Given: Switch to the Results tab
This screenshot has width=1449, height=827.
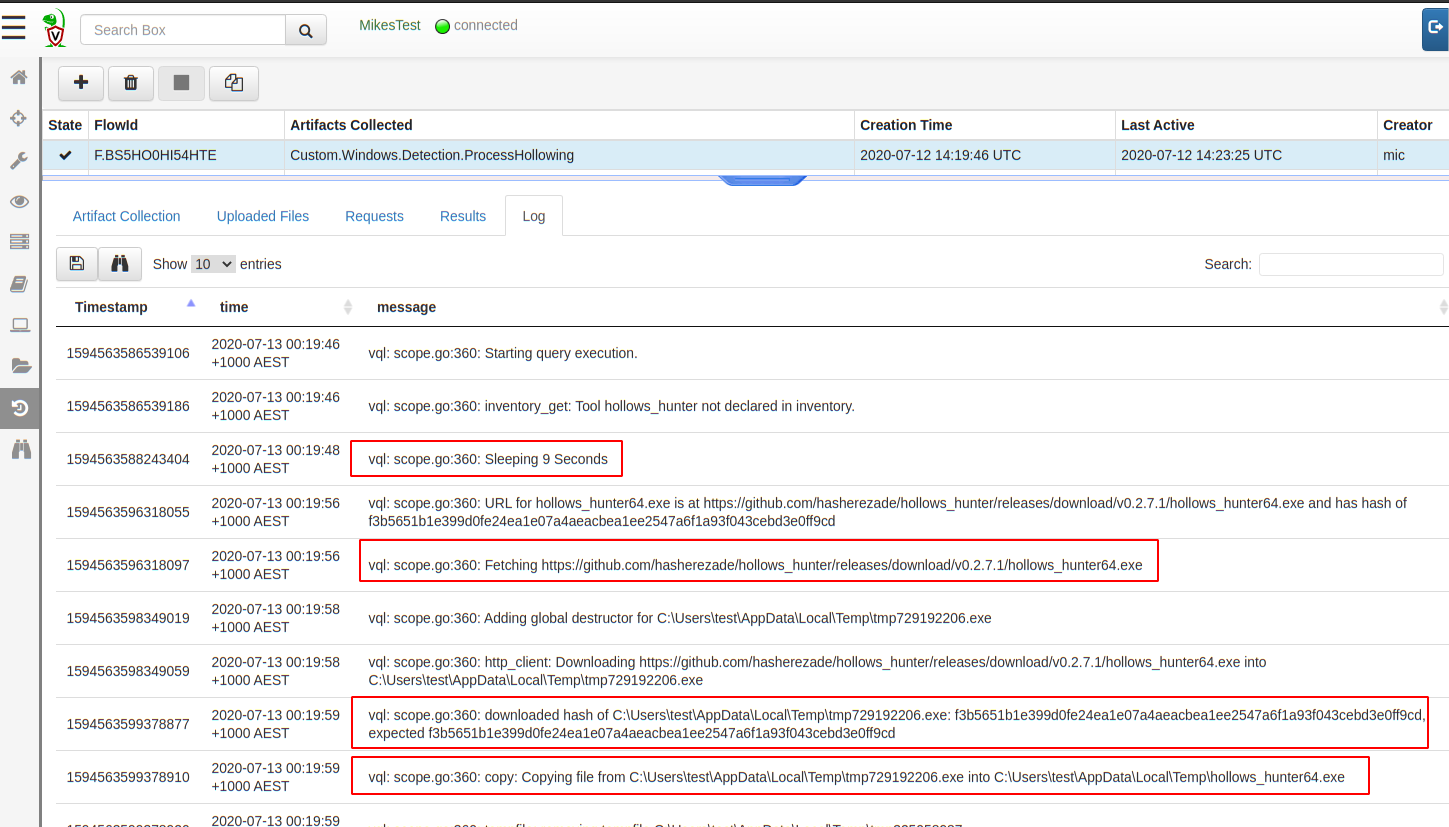Looking at the screenshot, I should click(463, 216).
